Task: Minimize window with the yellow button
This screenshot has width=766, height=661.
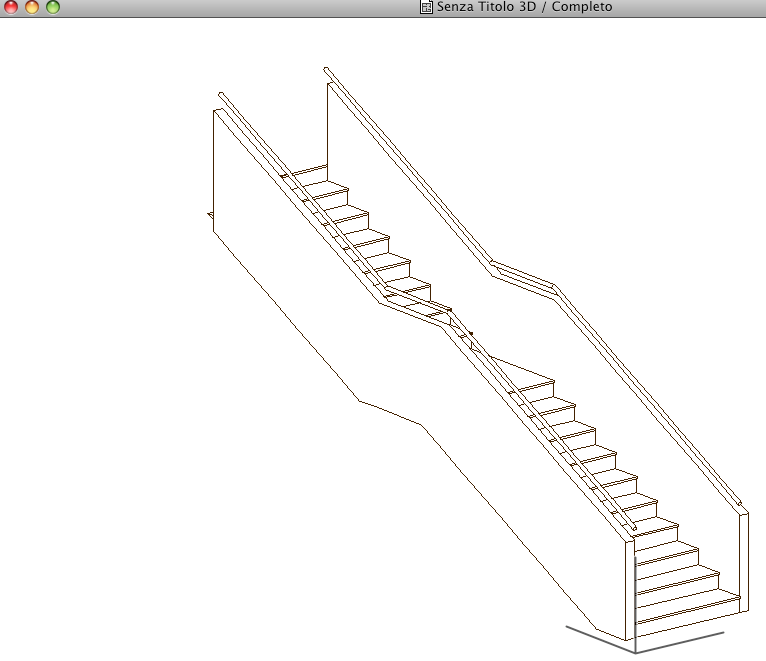Action: click(32, 7)
